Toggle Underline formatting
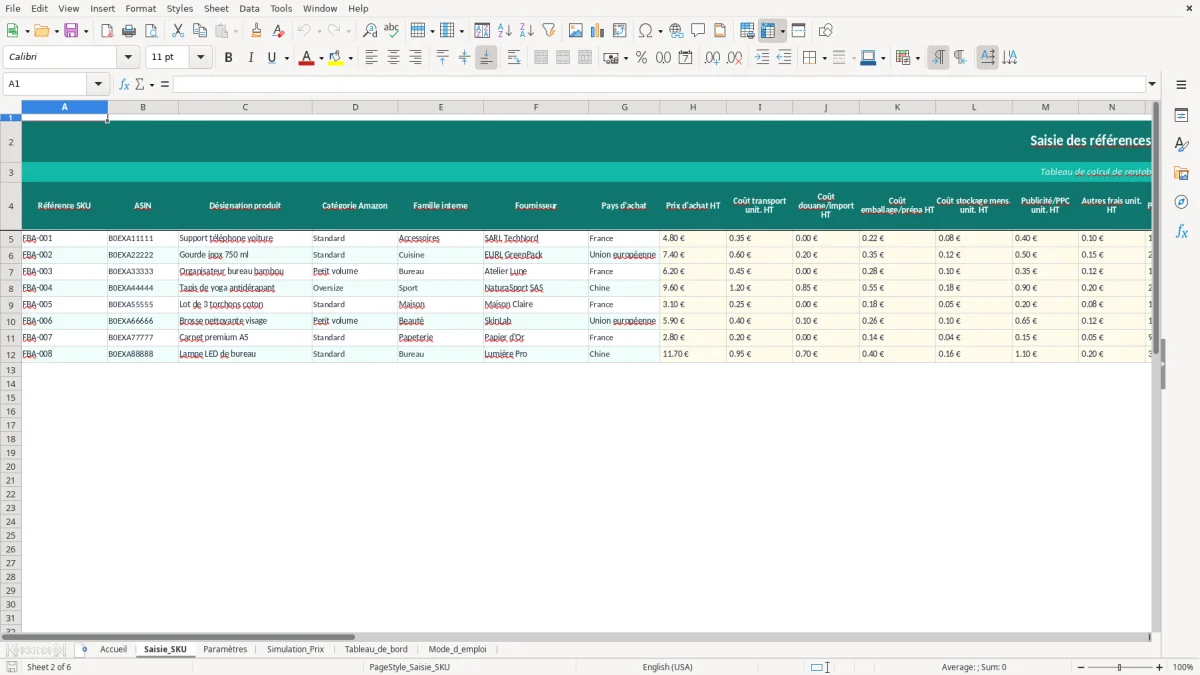The height and width of the screenshot is (675, 1200). tap(271, 58)
